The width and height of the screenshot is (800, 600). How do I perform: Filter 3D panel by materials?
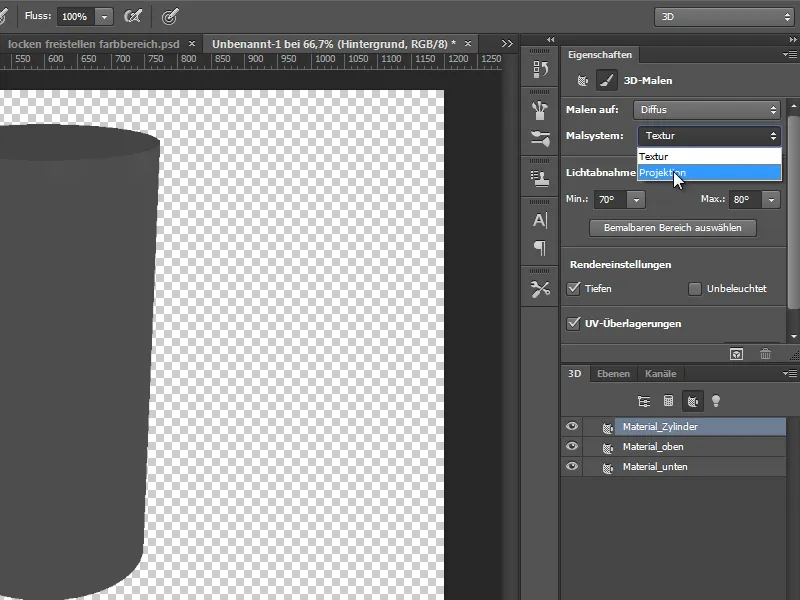(692, 401)
